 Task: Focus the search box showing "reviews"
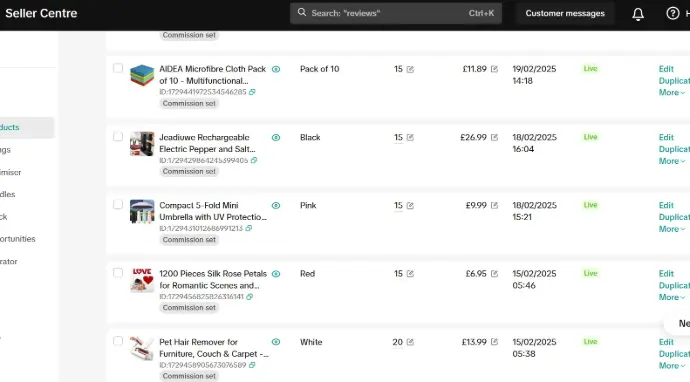click(x=396, y=13)
